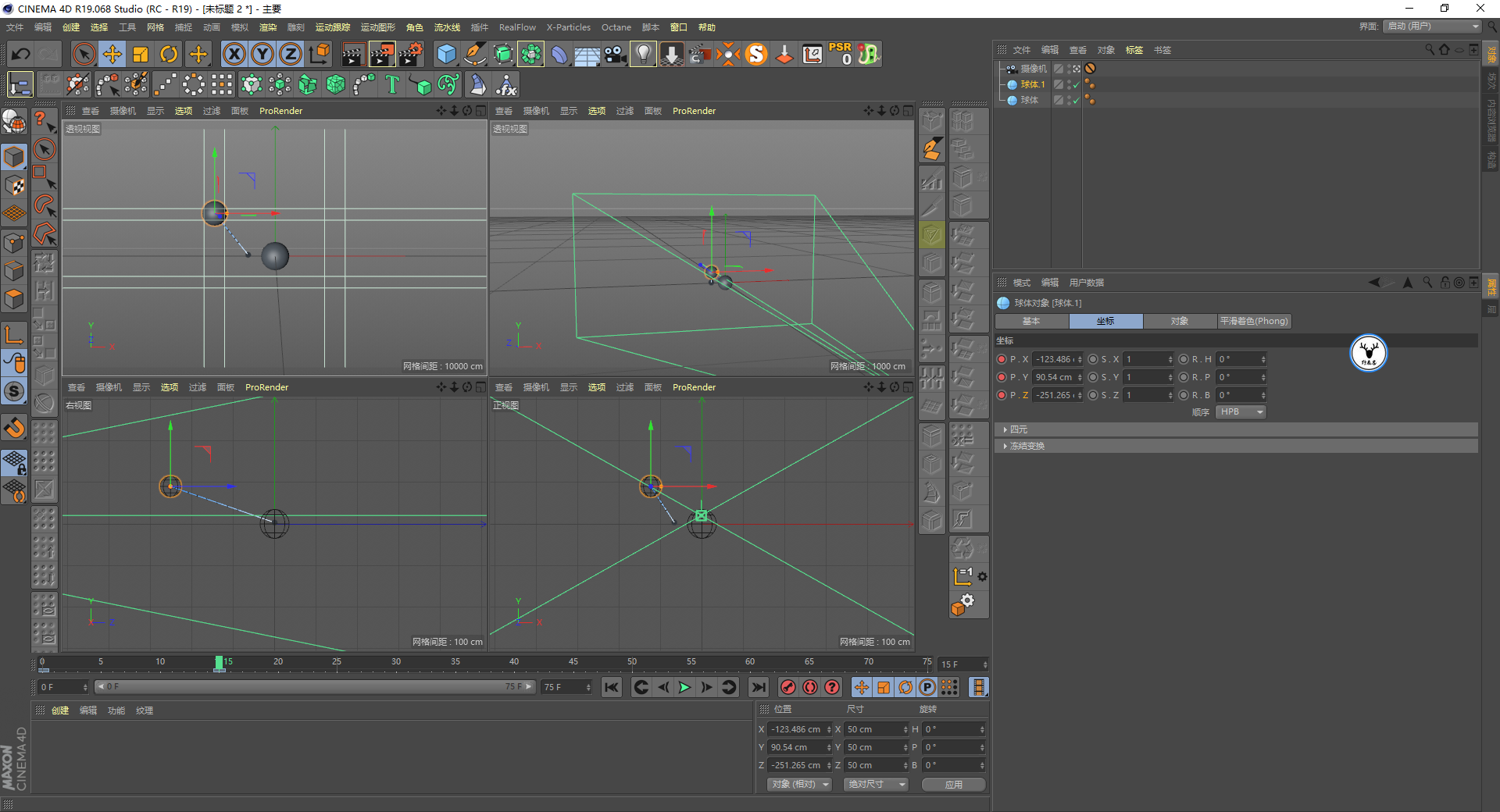Toggle X axis lock in top toolbar

234,54
